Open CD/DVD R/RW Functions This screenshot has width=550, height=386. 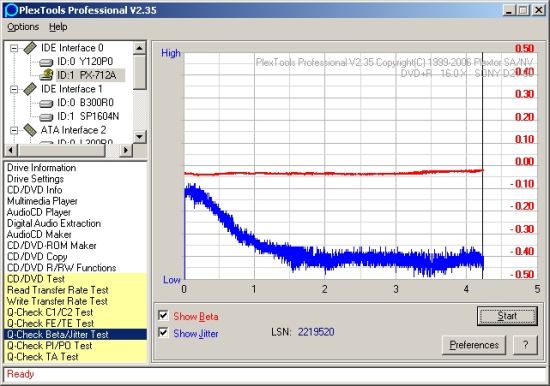[x=61, y=268]
